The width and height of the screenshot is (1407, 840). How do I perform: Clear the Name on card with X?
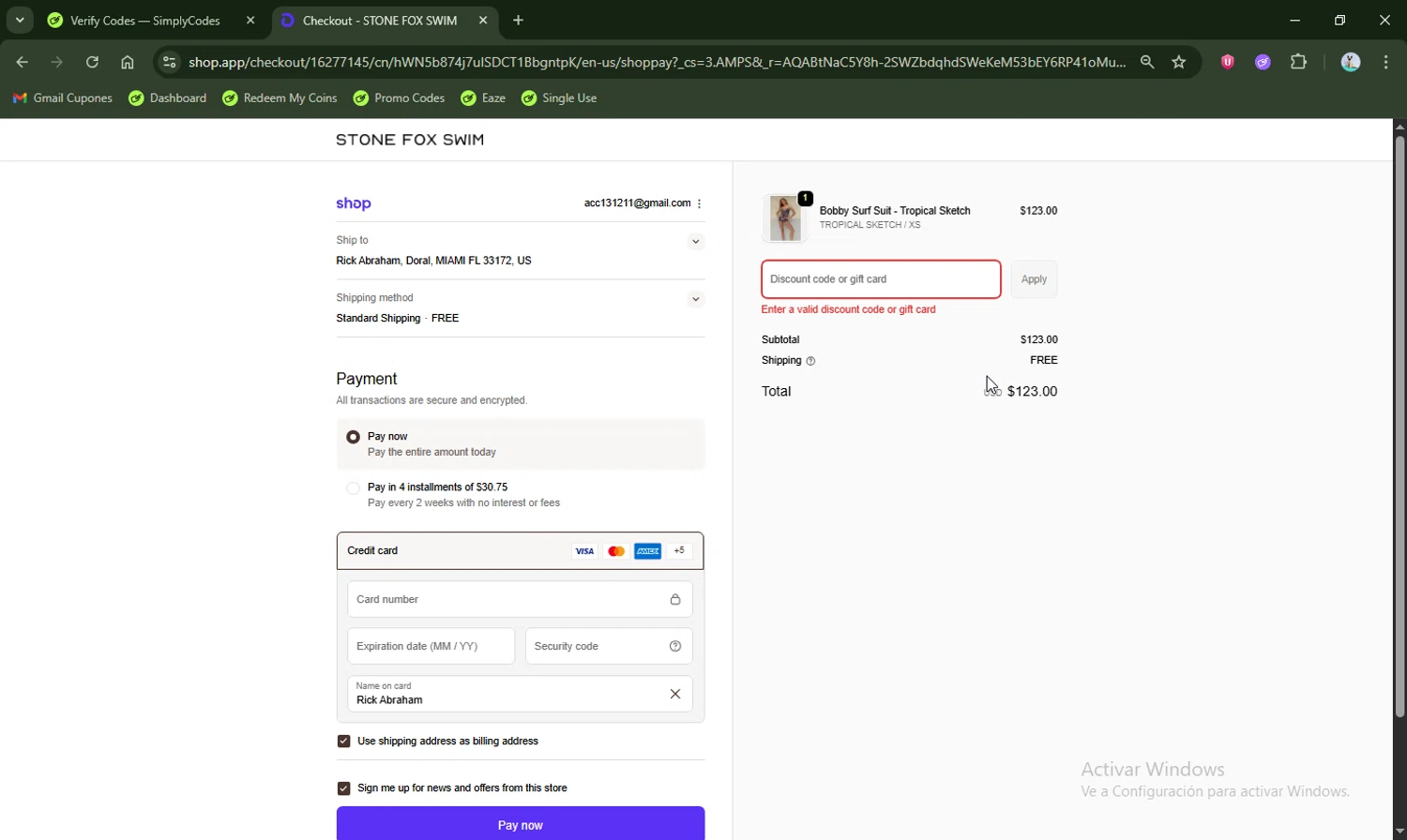(x=674, y=694)
